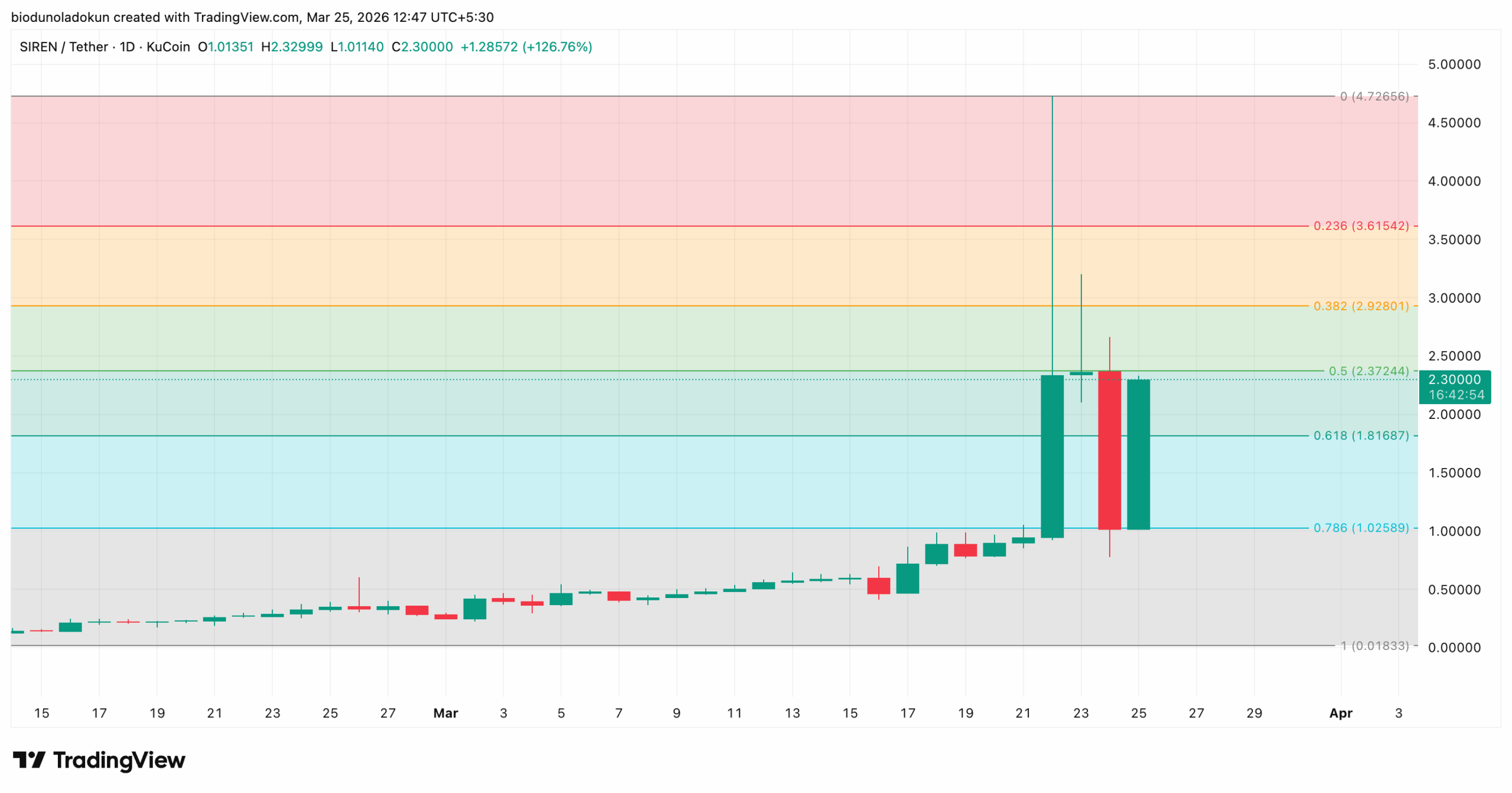Click the low value 1.01140
Viewport: 1512px width, 793px height.
click(360, 47)
